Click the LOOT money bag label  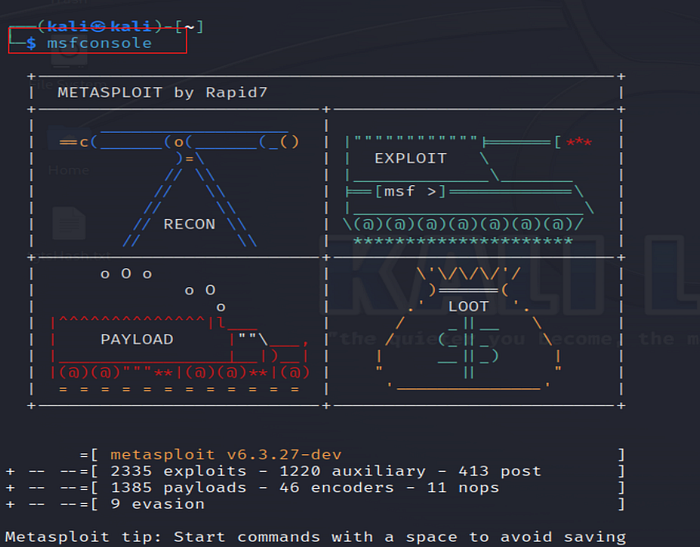(468, 306)
